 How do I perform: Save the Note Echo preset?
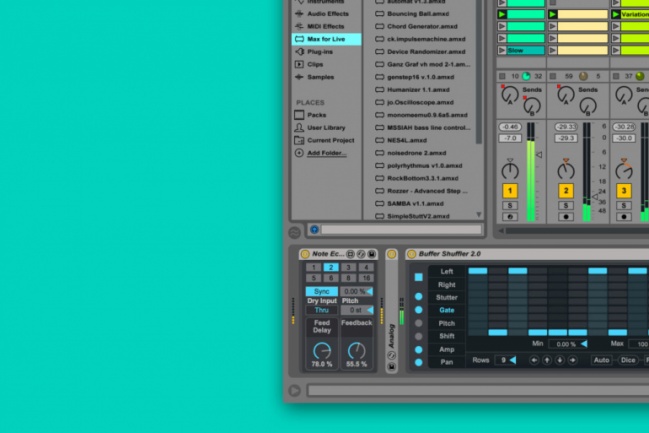pos(372,254)
